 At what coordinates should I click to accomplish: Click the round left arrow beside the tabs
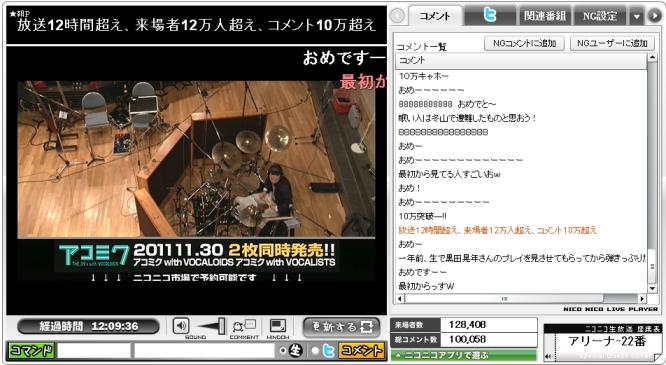pyautogui.click(x=397, y=16)
